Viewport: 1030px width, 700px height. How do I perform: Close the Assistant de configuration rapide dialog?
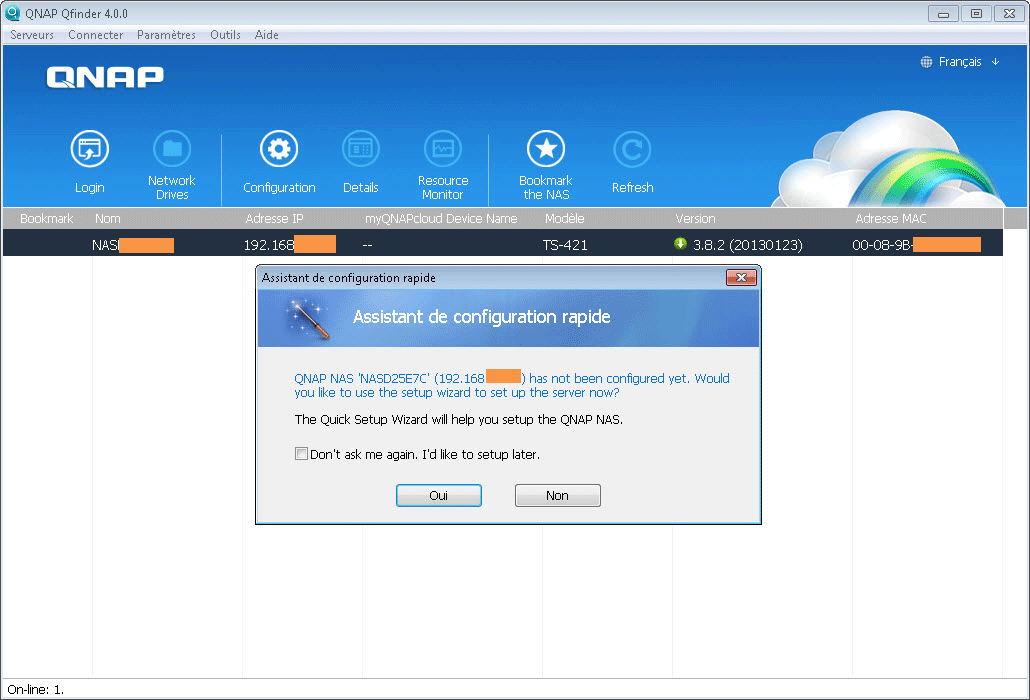(x=741, y=278)
